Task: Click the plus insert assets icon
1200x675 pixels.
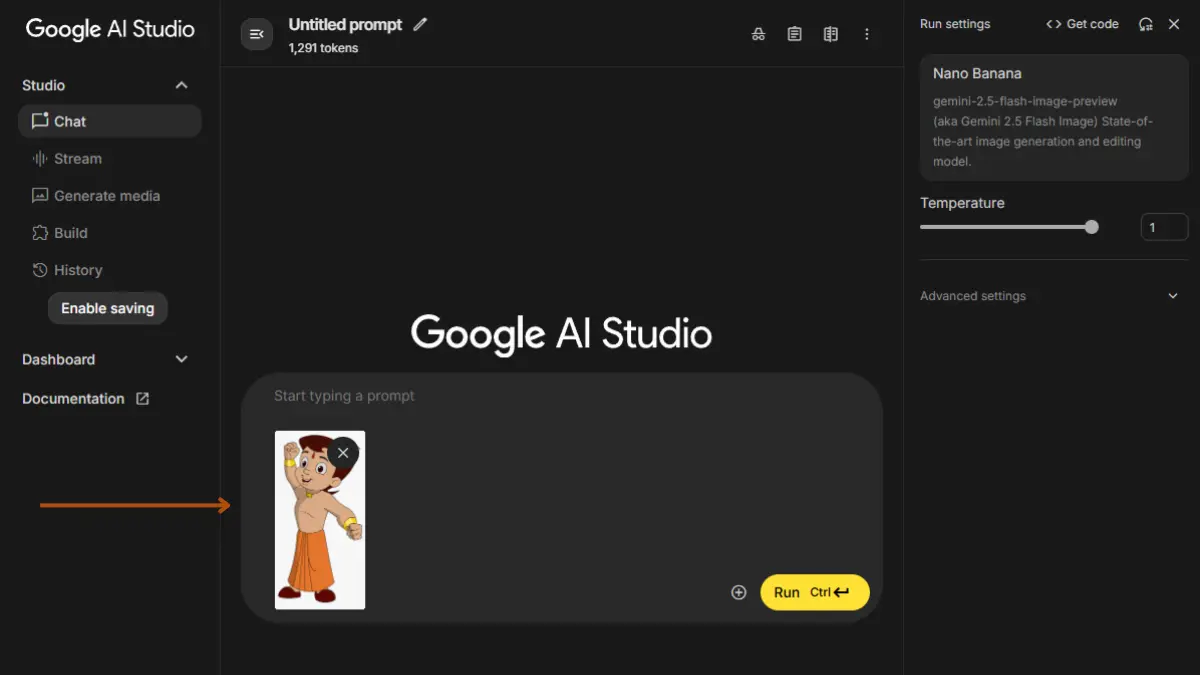Action: coord(739,592)
